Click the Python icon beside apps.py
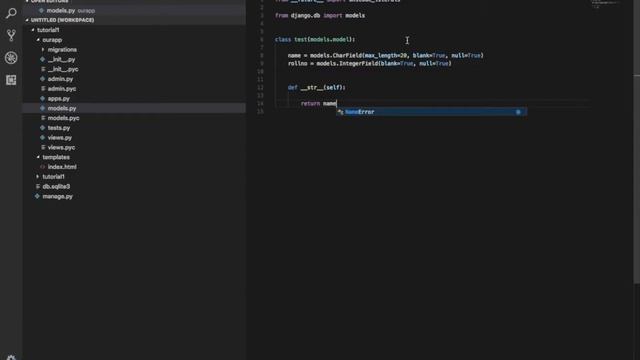The width and height of the screenshot is (640, 360). point(42,98)
